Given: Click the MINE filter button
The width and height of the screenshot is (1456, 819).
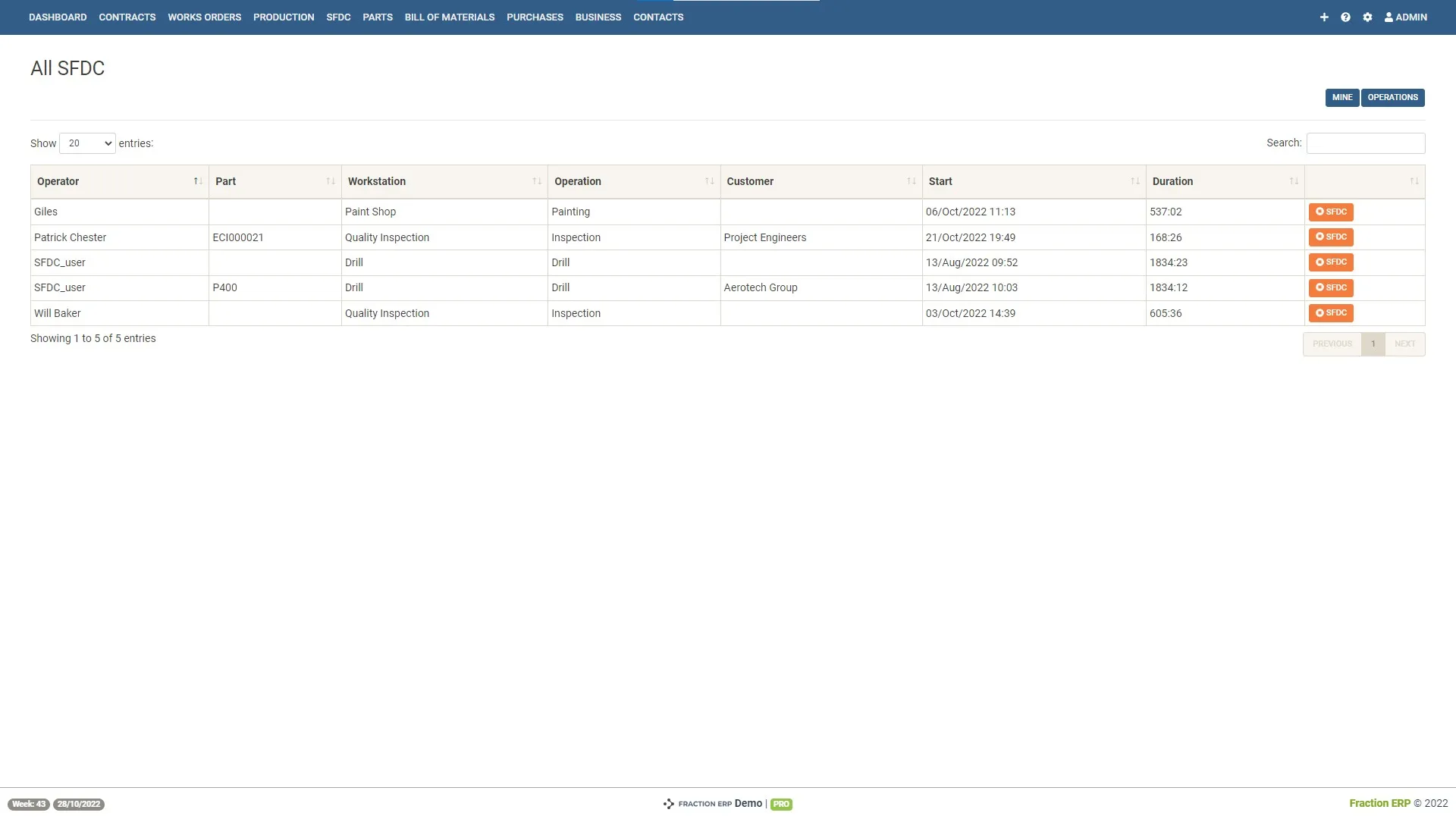Looking at the screenshot, I should pos(1341,97).
